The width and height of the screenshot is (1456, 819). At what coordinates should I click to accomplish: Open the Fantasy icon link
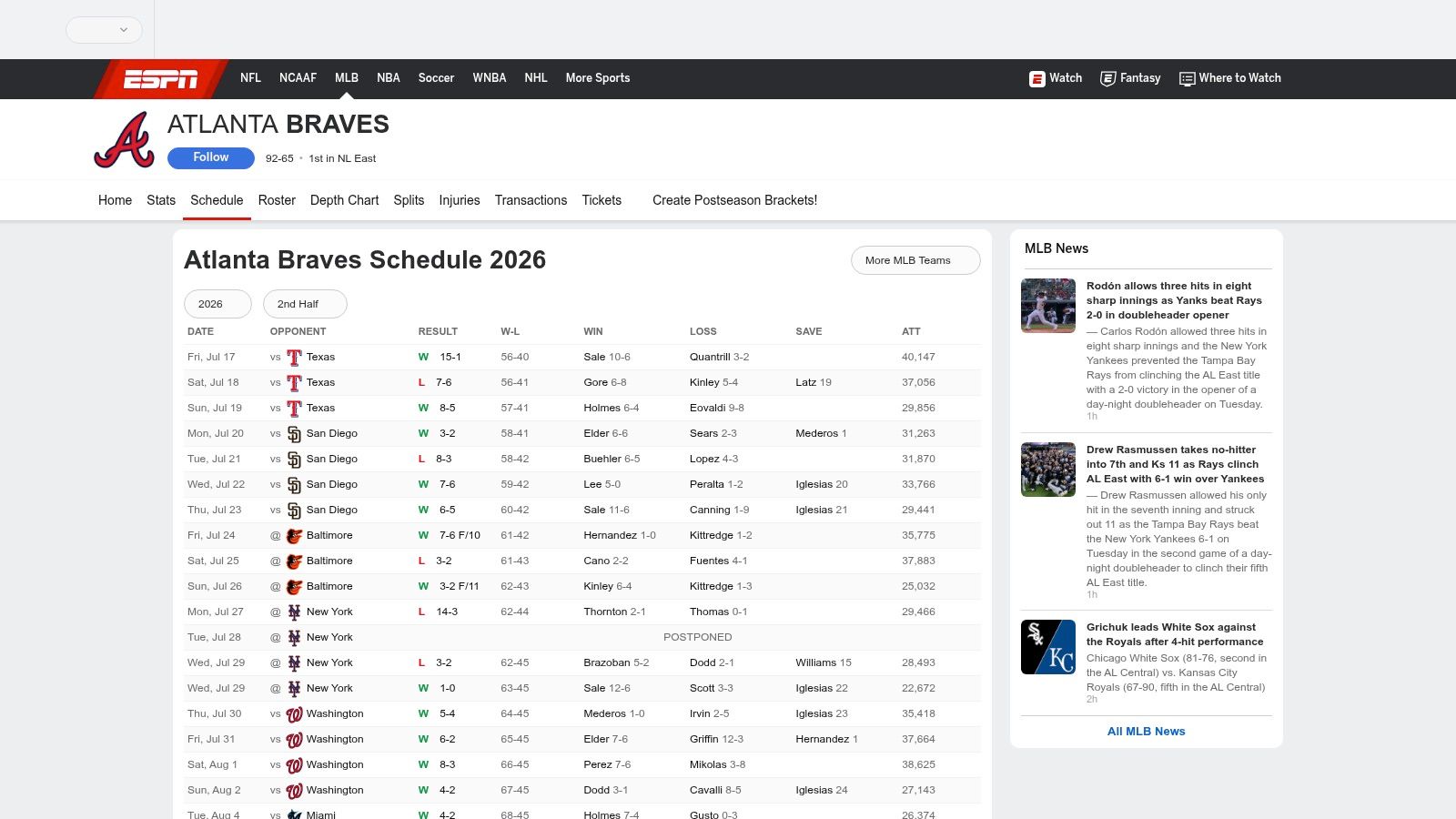(1107, 78)
